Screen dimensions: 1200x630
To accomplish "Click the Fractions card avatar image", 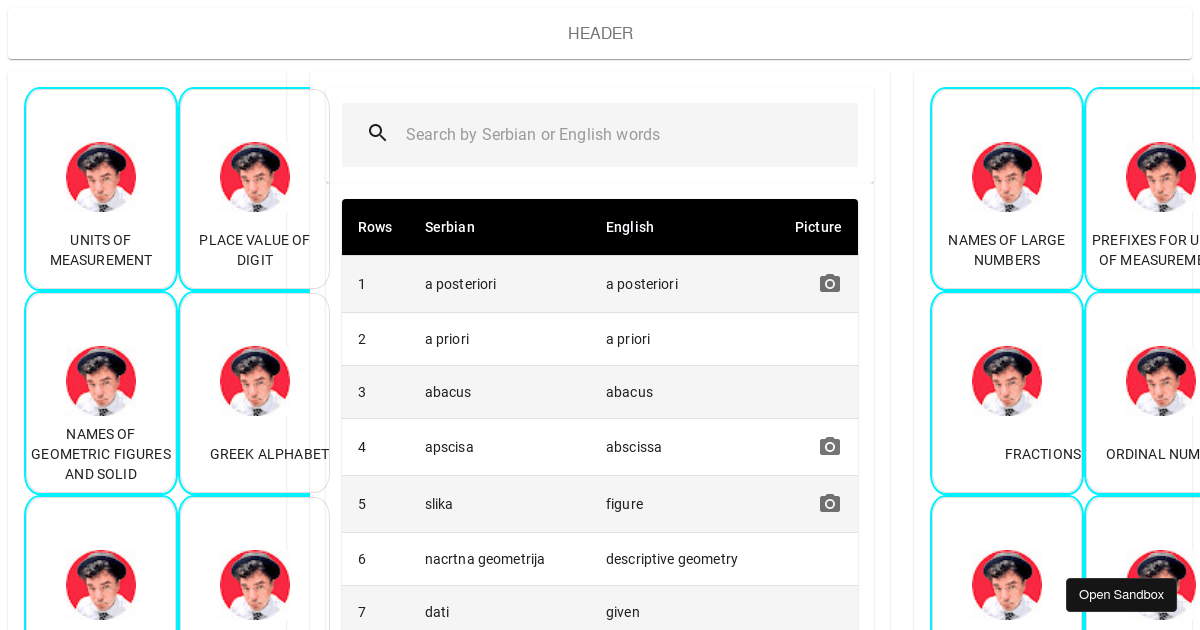I will pyautogui.click(x=1006, y=381).
